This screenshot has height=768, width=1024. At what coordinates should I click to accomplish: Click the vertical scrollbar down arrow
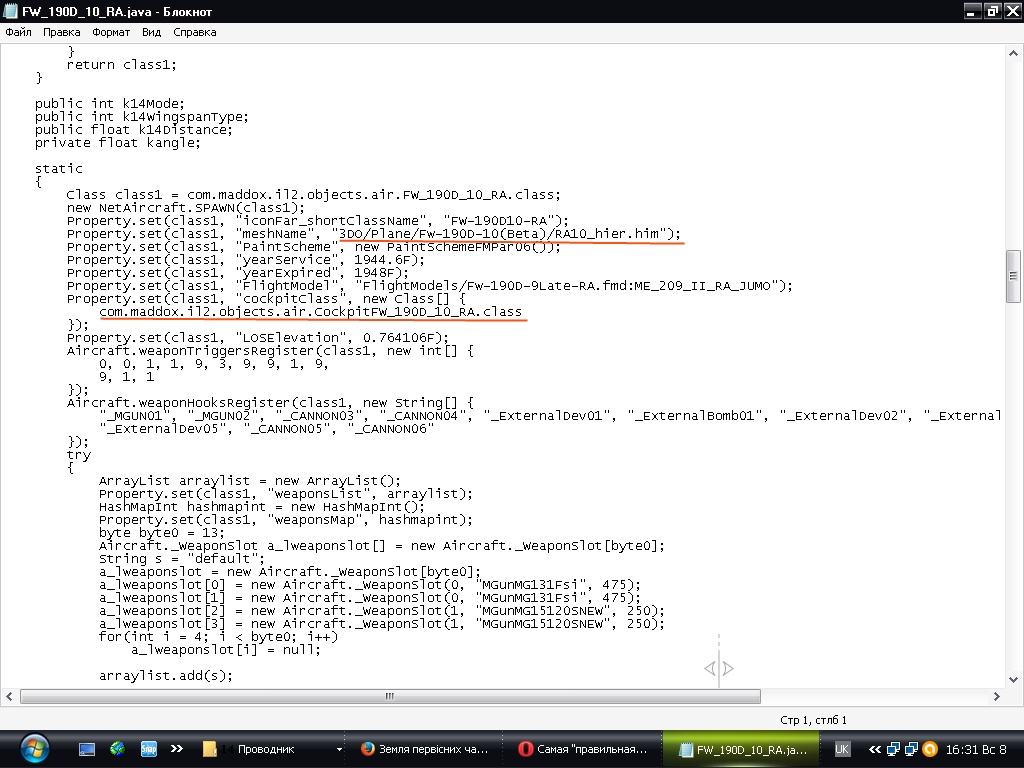1014,679
